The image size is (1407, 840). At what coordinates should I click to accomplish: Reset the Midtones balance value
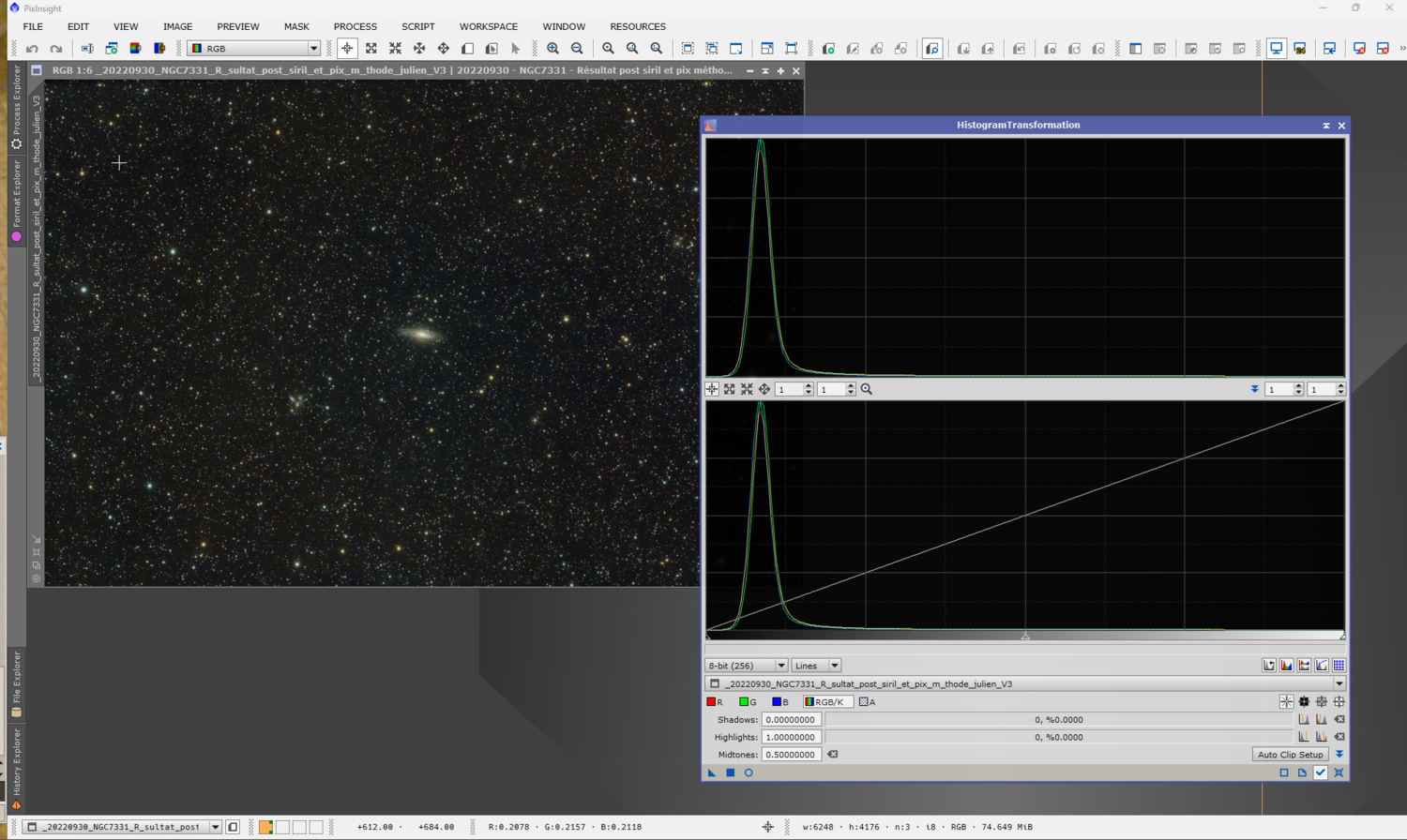click(x=832, y=755)
